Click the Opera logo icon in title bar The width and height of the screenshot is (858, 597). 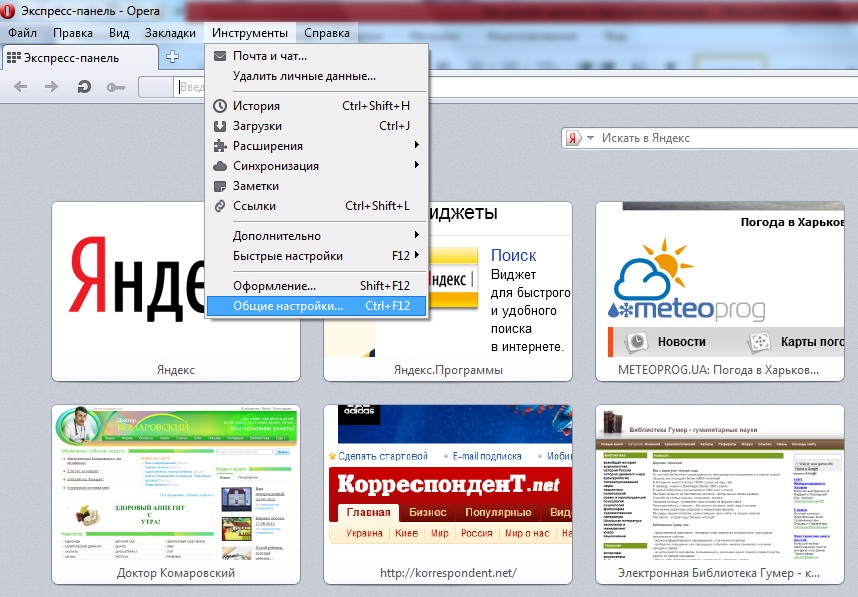pyautogui.click(x=8, y=10)
